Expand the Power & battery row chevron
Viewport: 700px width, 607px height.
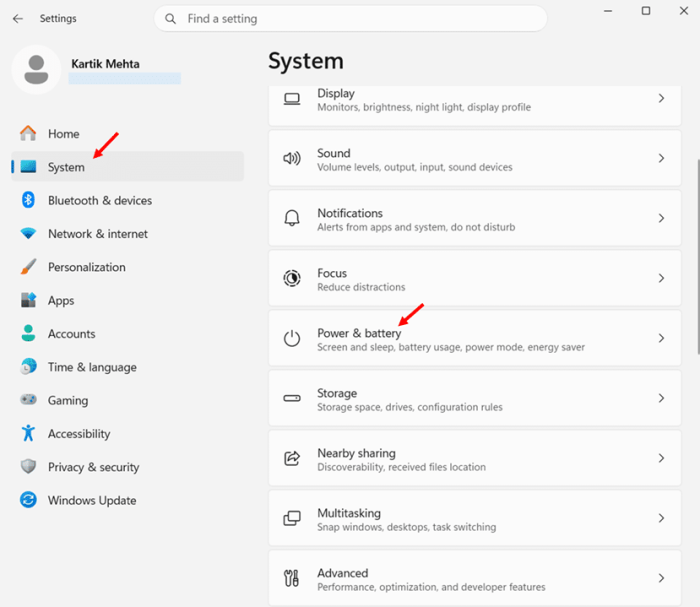tap(661, 338)
